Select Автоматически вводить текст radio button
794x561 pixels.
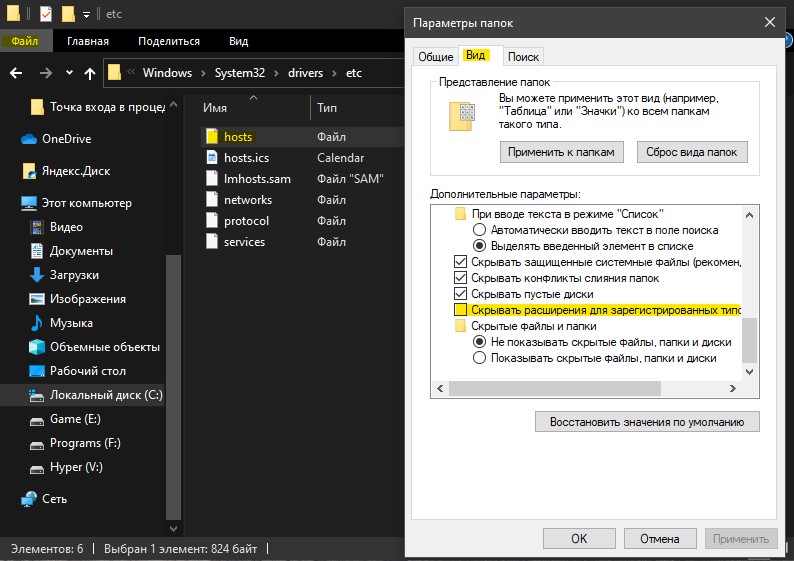(x=479, y=230)
